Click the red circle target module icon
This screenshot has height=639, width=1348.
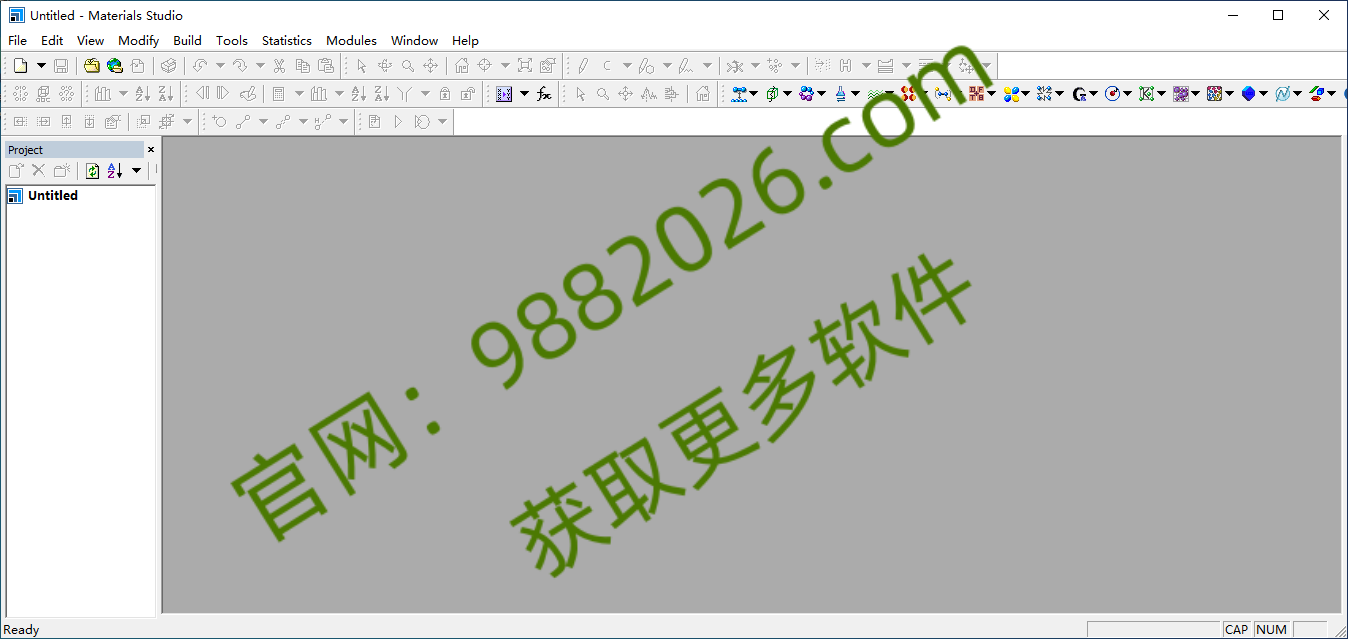[x=1112, y=94]
